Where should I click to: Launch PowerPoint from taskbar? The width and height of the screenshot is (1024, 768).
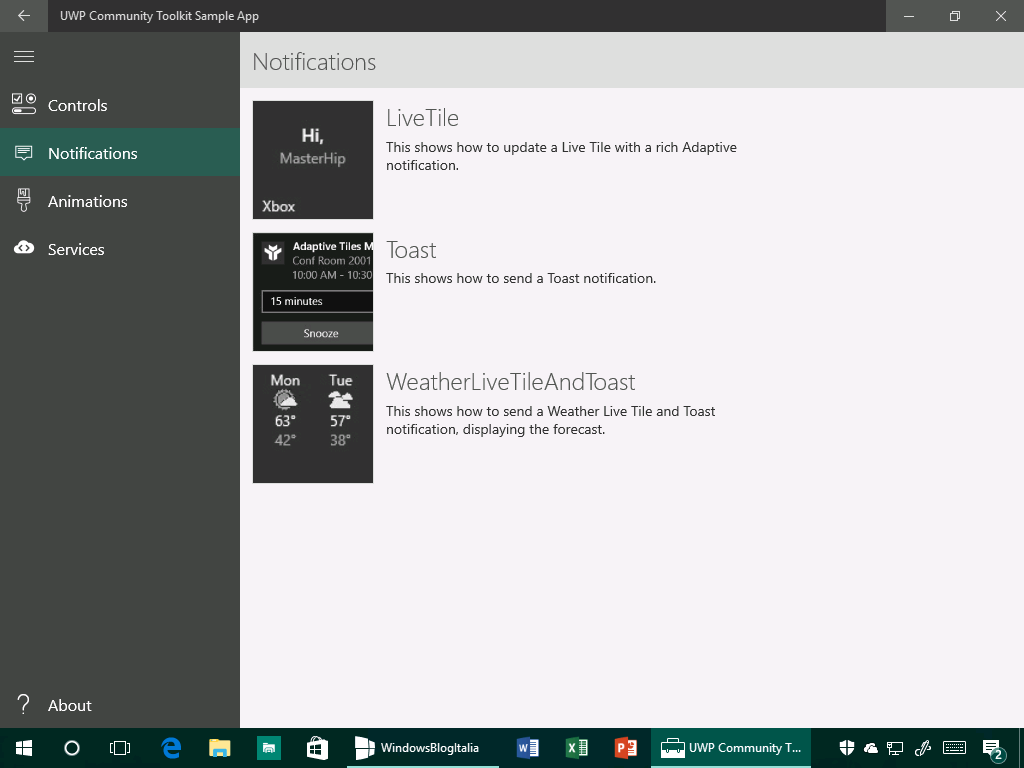coord(625,748)
